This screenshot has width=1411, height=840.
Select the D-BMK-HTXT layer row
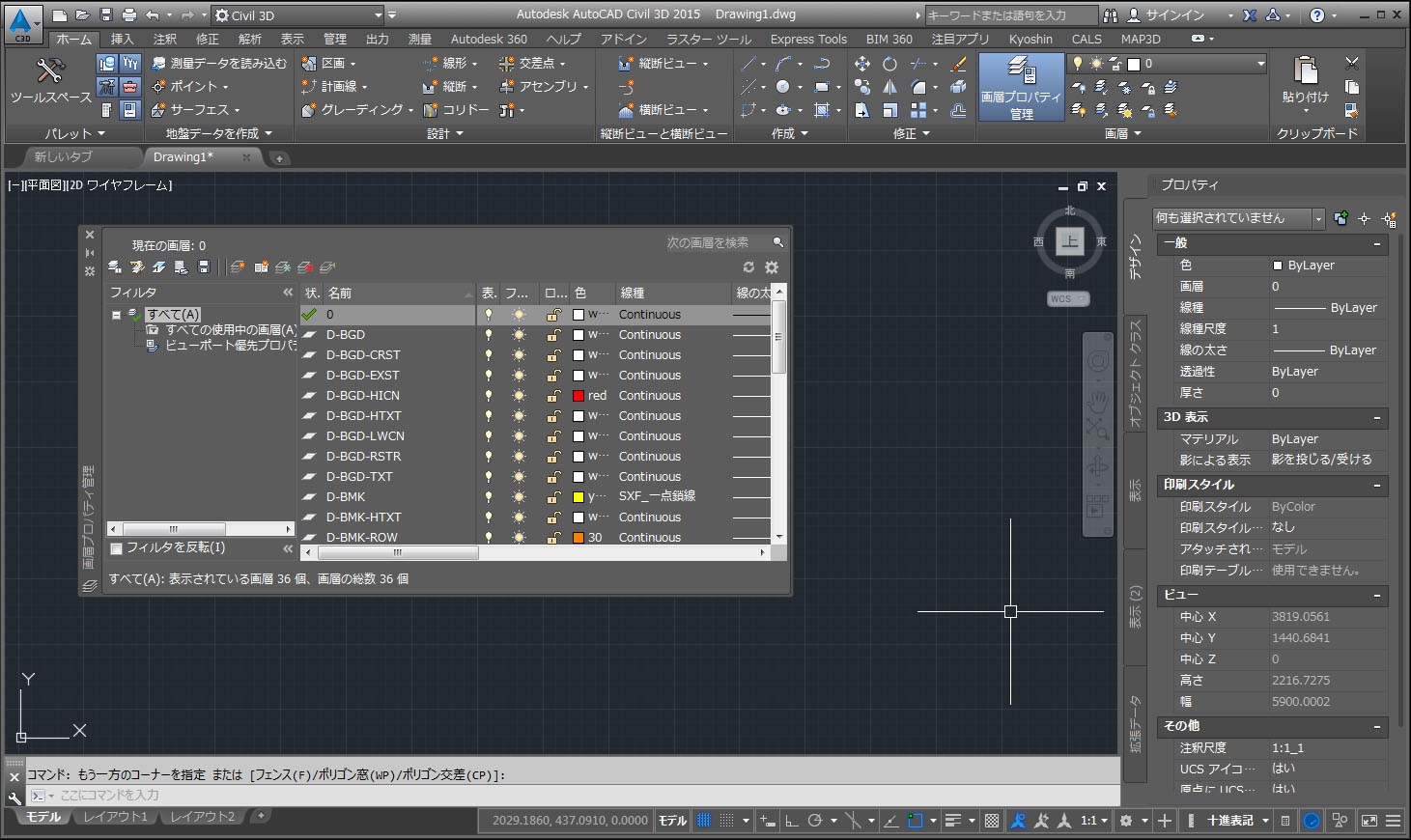point(363,518)
